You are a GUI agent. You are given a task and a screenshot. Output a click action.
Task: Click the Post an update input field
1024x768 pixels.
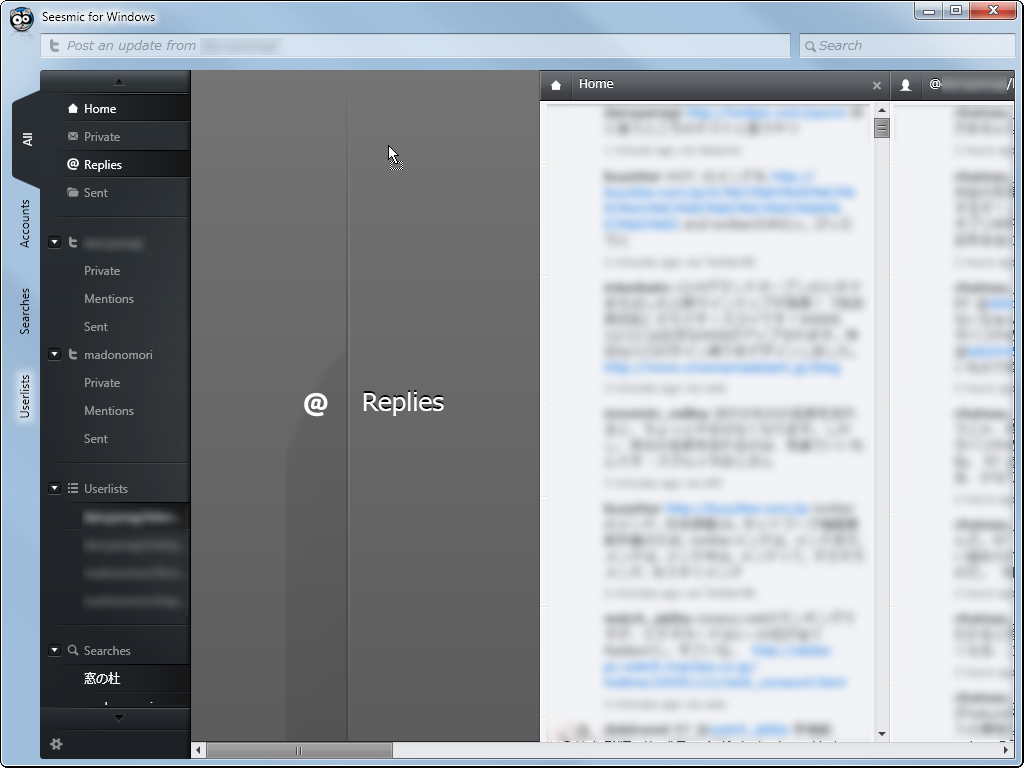(x=415, y=46)
